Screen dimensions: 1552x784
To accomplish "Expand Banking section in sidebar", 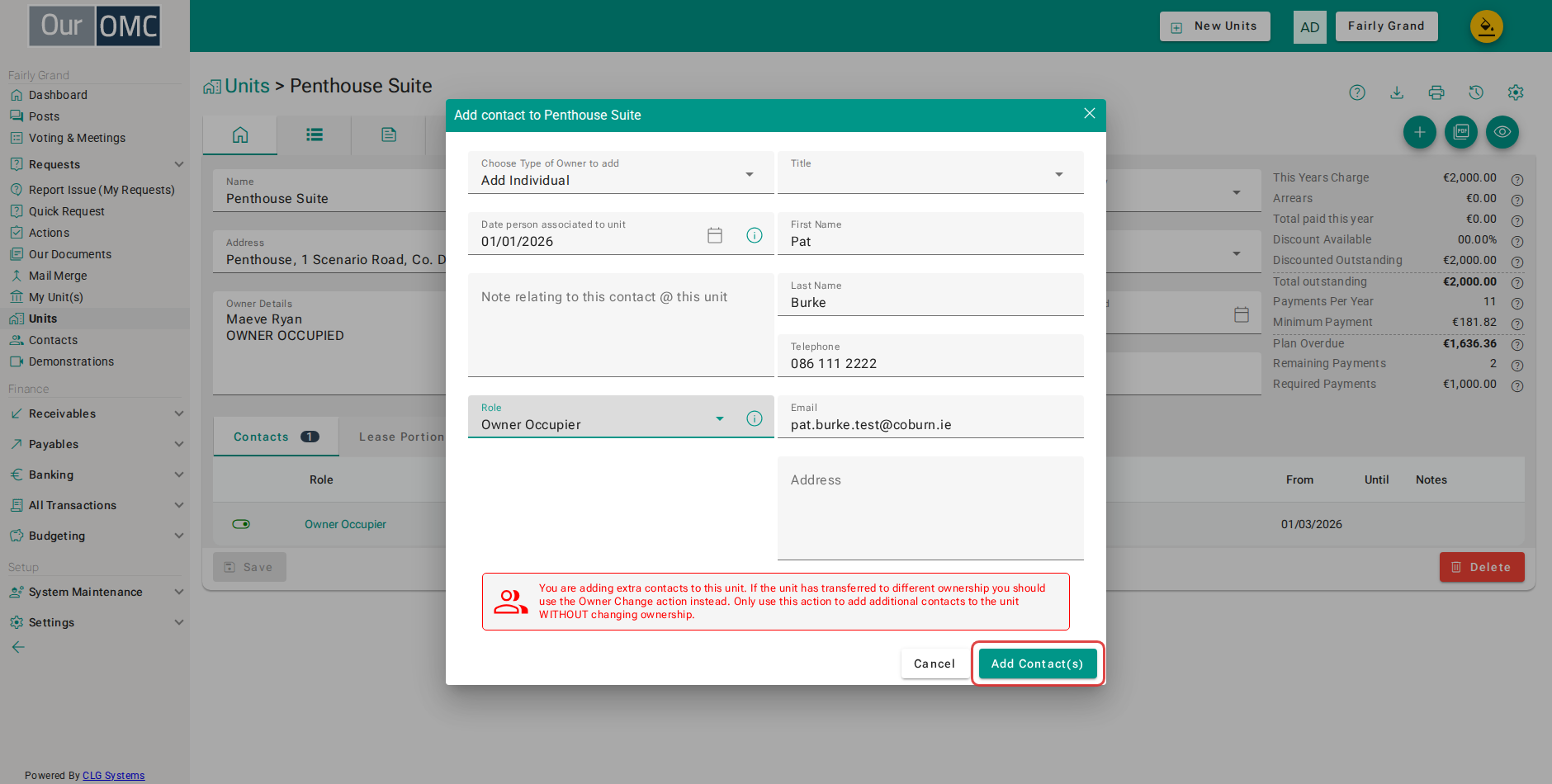I will point(96,475).
